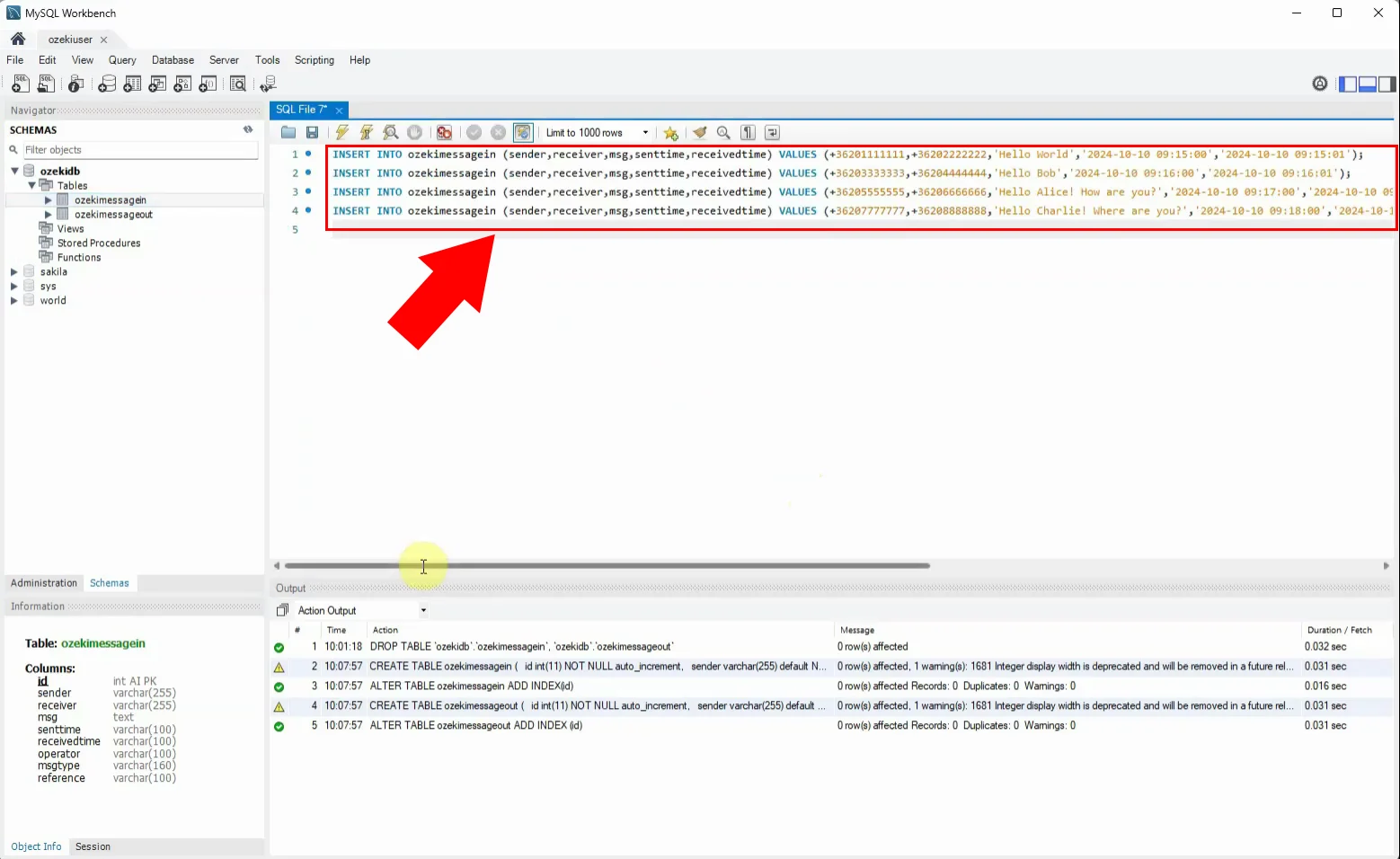Select DROP TABLE output row
Image resolution: width=1400 pixels, height=859 pixels.
pos(831,647)
